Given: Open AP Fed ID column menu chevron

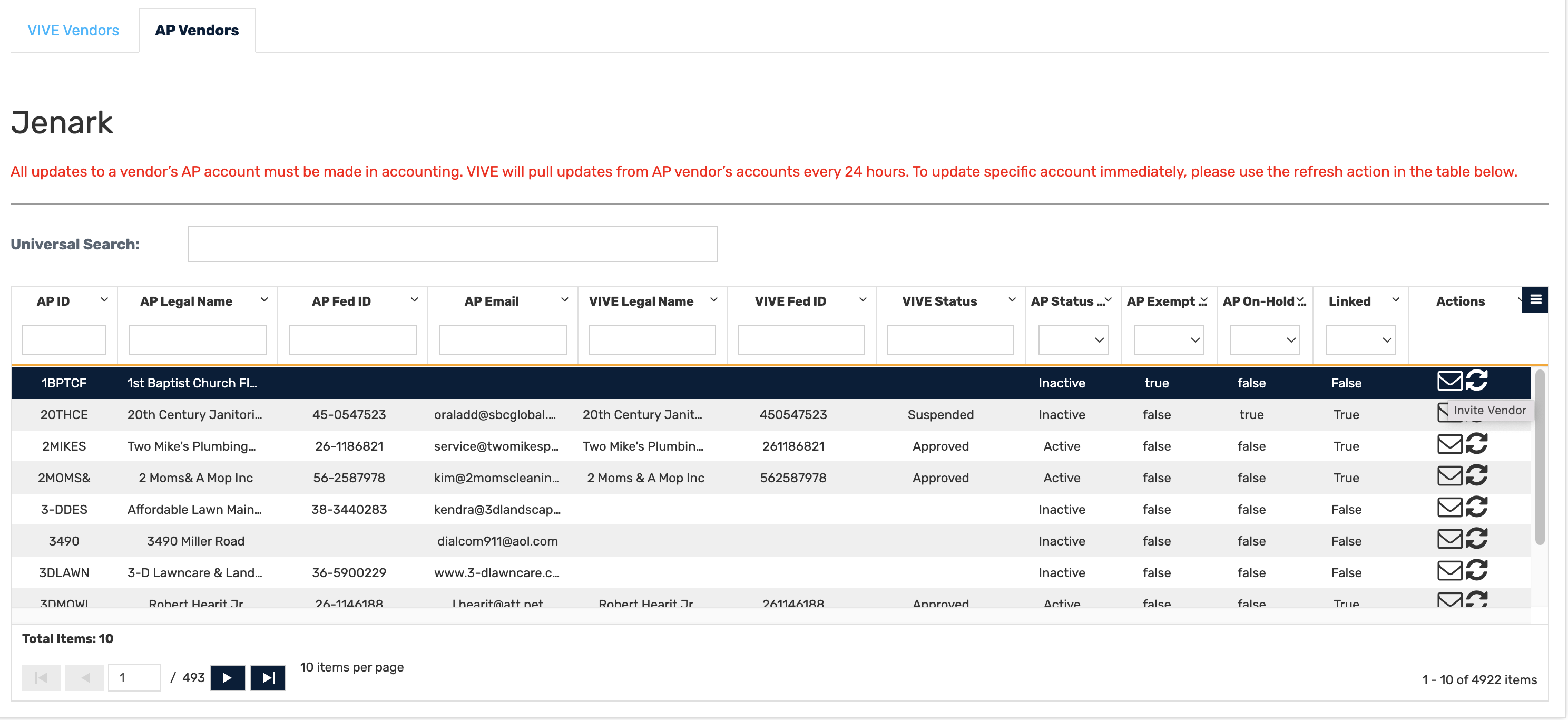Looking at the screenshot, I should 415,300.
